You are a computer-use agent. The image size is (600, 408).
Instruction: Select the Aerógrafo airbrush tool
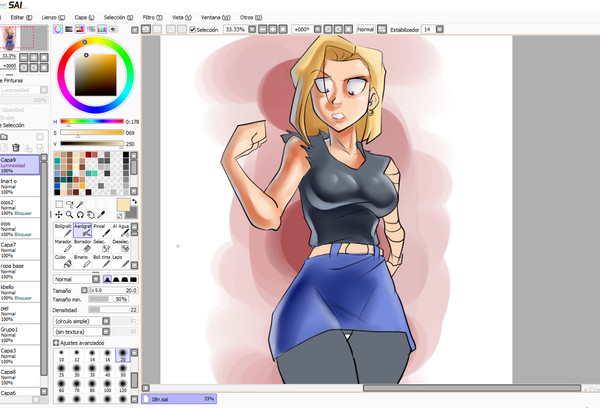82,230
